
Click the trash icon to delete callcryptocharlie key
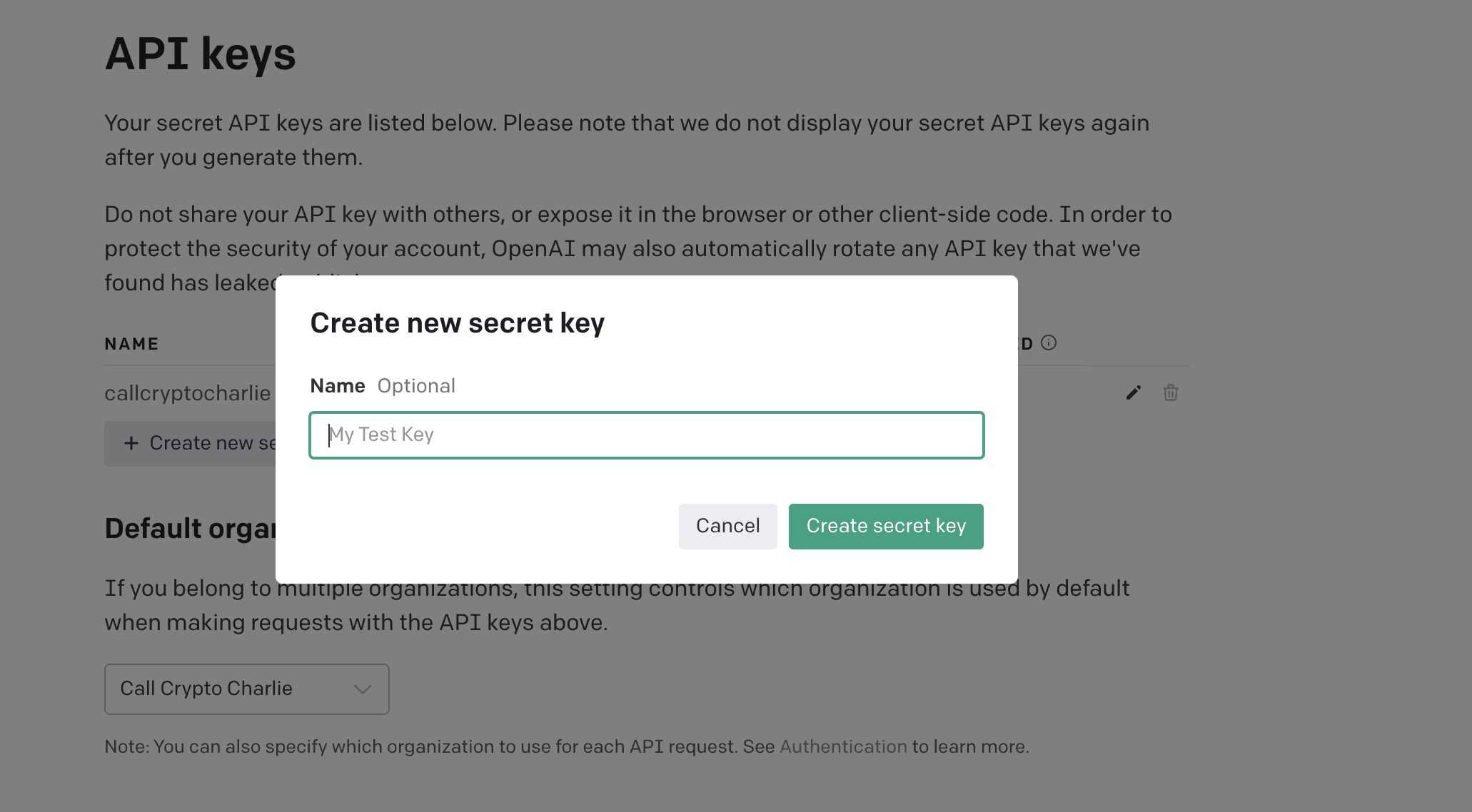click(1171, 392)
